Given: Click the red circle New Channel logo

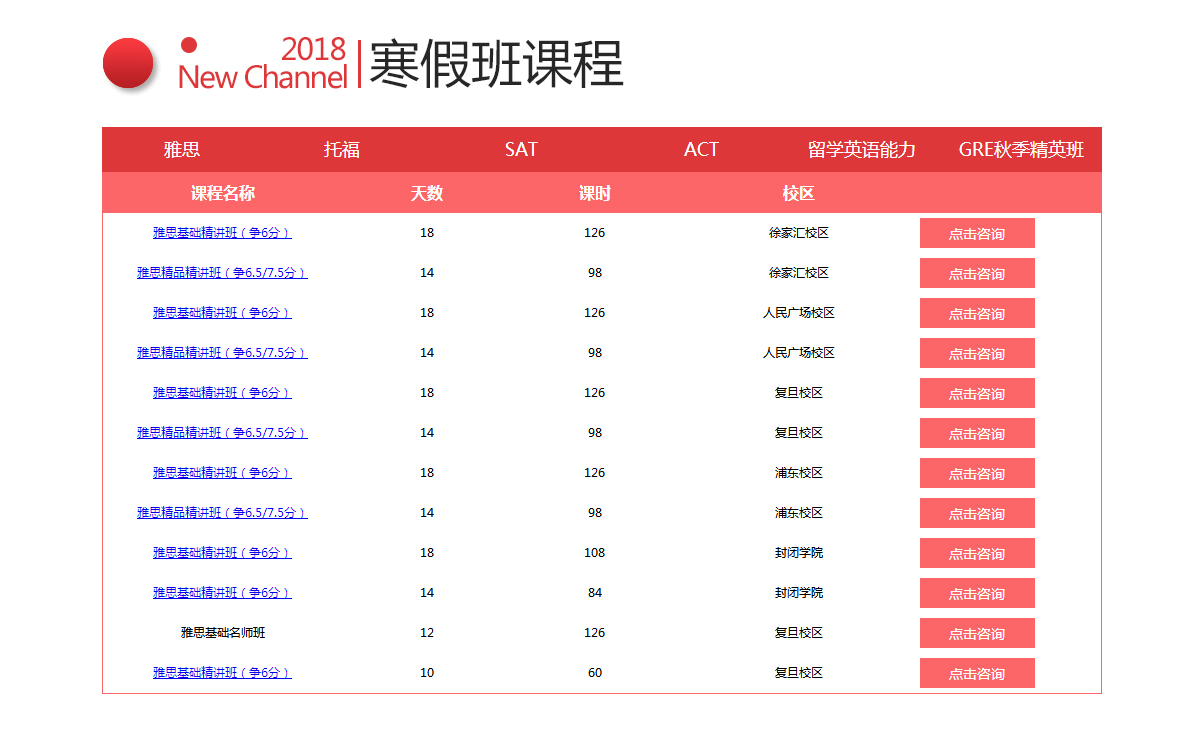Looking at the screenshot, I should point(128,63).
